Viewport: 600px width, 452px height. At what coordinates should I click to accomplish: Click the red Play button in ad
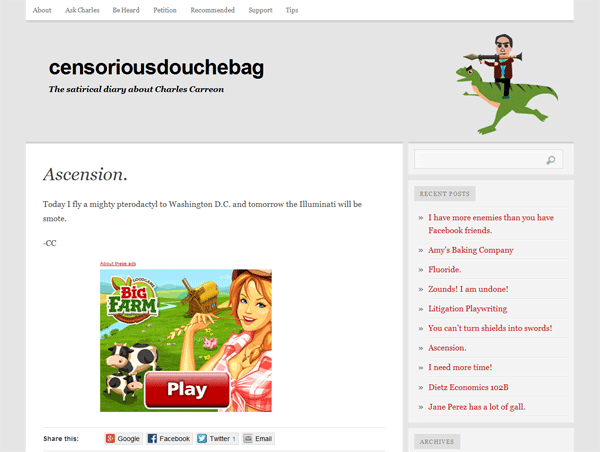pyautogui.click(x=187, y=390)
